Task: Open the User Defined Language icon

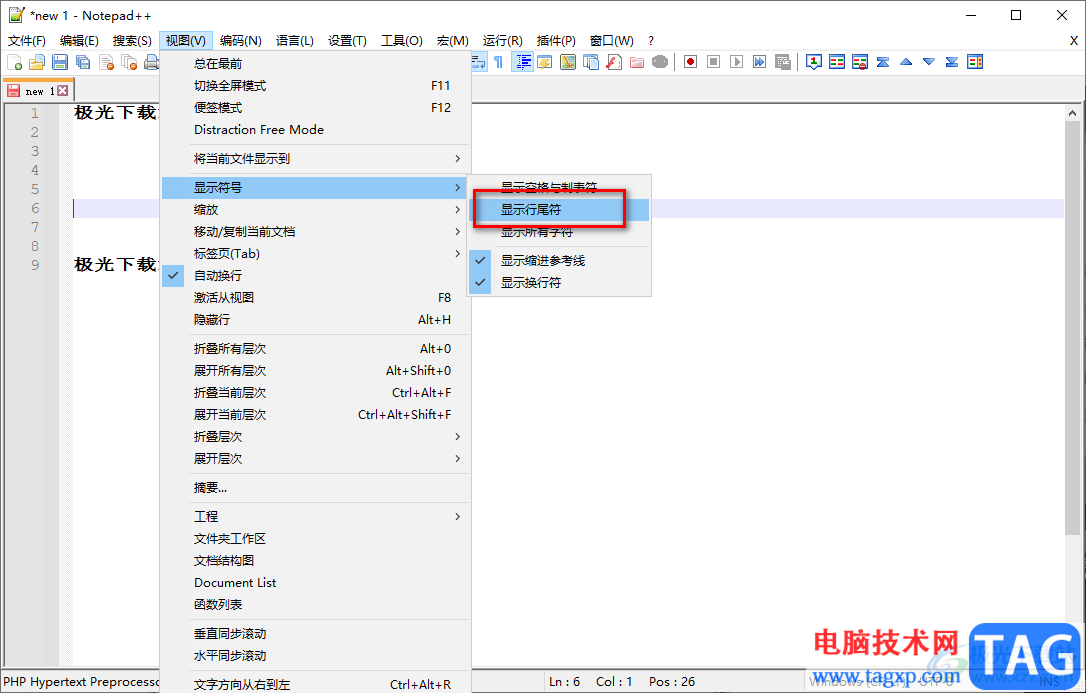Action: point(545,62)
